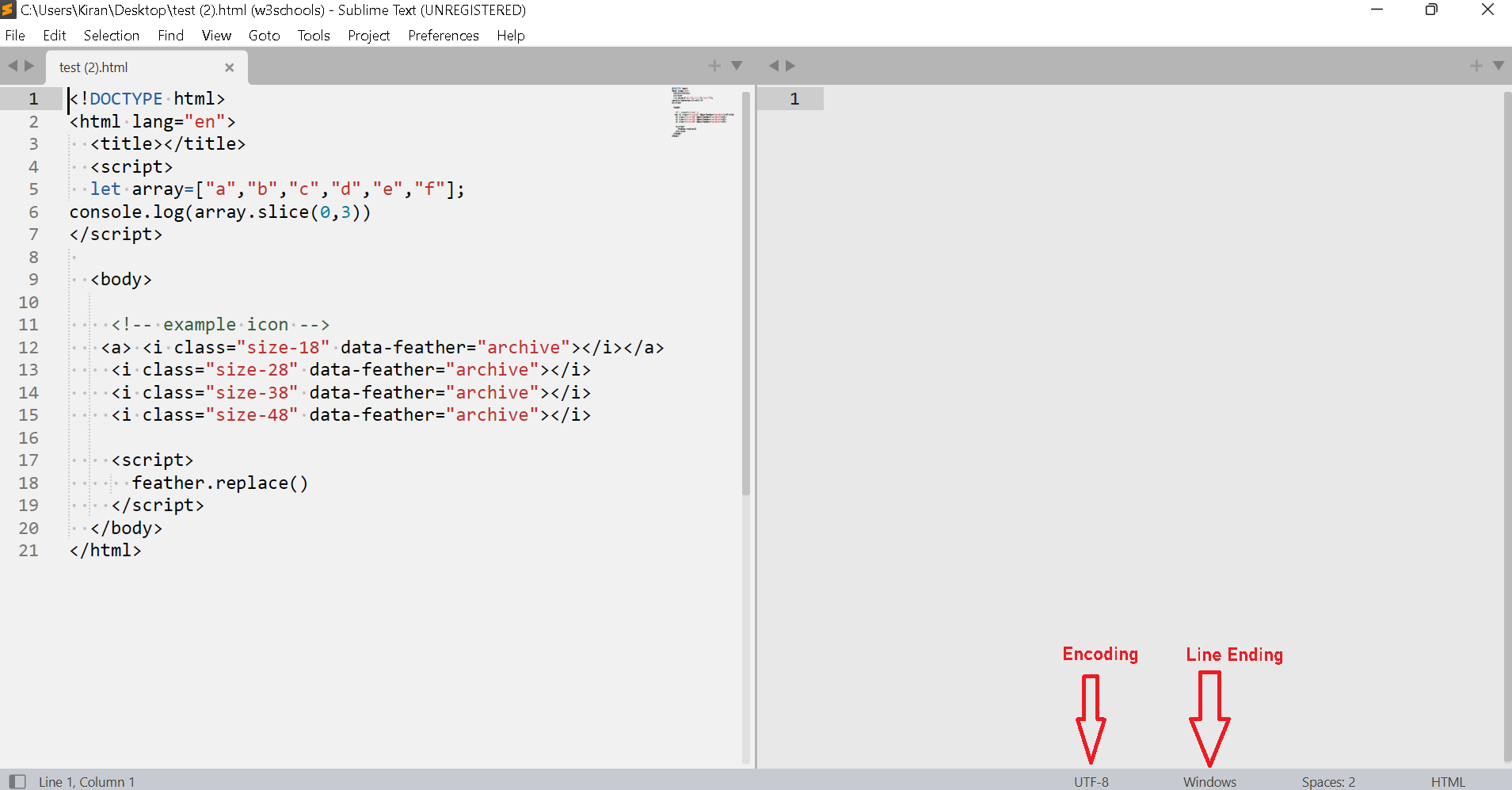Image resolution: width=1512 pixels, height=790 pixels.
Task: Open a new tab with the + icon
Action: (x=715, y=66)
